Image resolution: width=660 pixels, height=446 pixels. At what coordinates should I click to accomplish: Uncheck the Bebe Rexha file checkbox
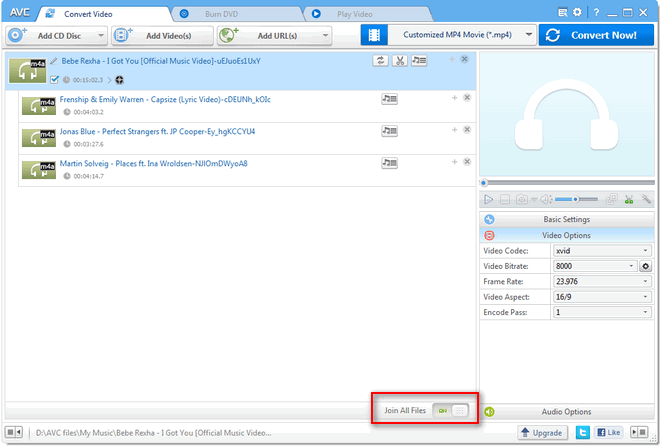[x=54, y=80]
